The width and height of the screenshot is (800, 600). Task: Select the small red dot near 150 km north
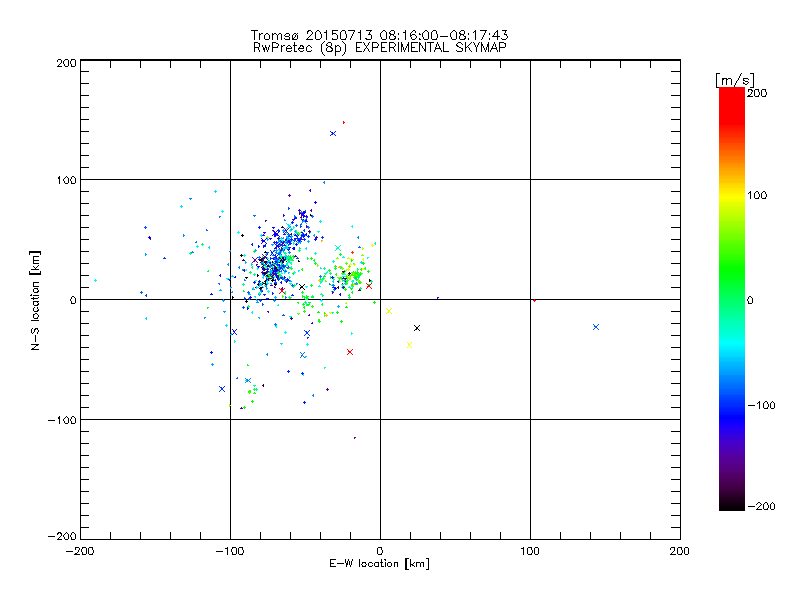(x=344, y=122)
